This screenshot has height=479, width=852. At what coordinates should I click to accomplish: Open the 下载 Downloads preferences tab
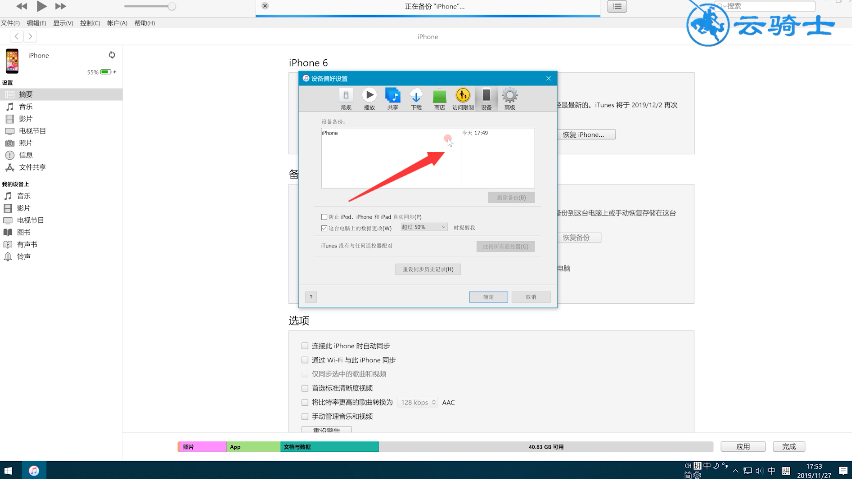(416, 99)
